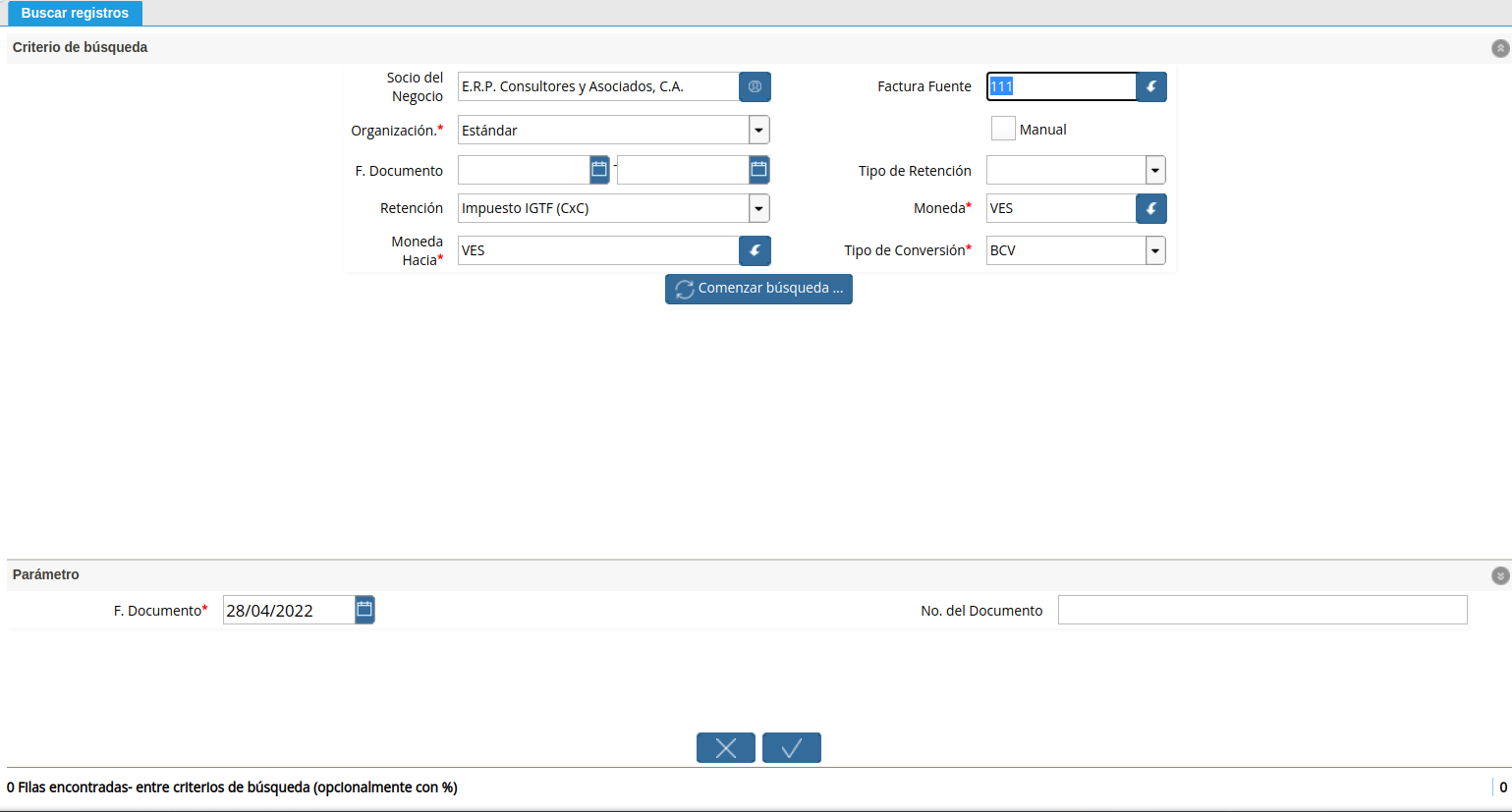Click 0 Filas encontradas status text
The height and width of the screenshot is (812, 1512).
[232, 787]
